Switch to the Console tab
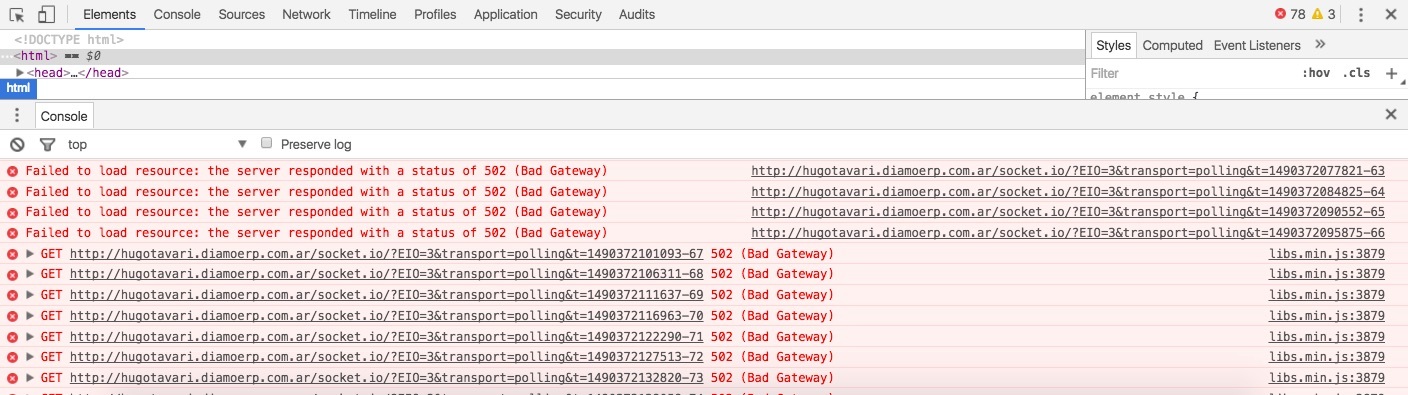Image resolution: width=1408 pixels, height=395 pixels. pos(177,14)
